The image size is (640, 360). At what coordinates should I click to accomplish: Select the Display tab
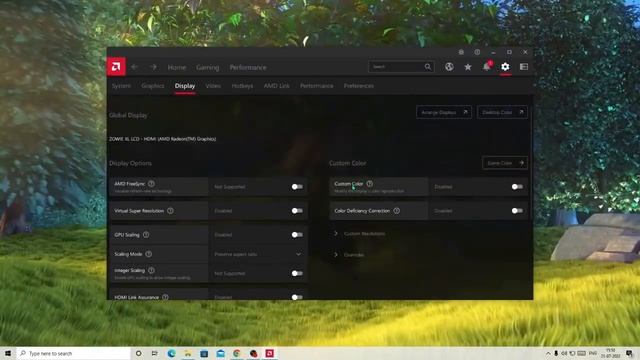coord(185,86)
